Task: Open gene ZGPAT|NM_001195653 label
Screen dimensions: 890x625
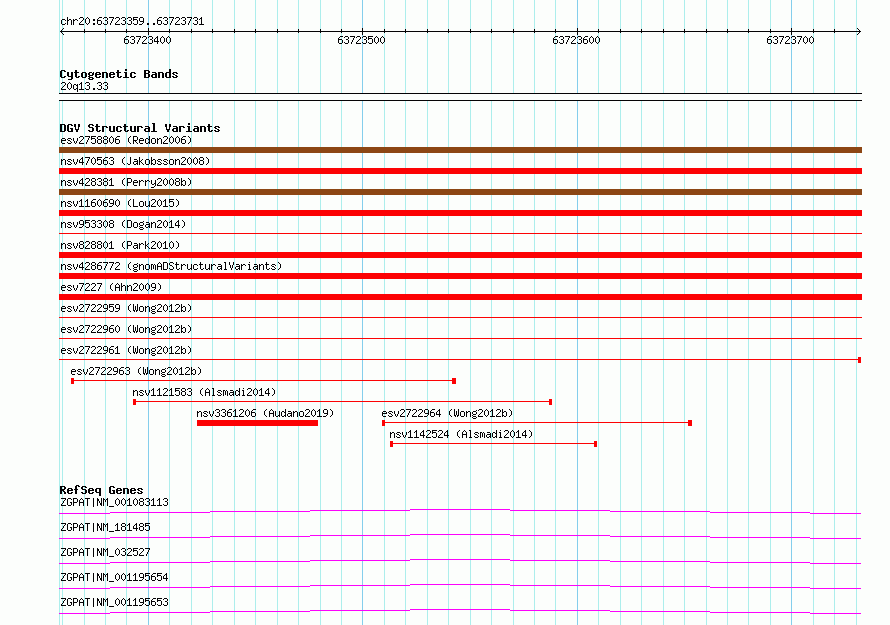Action: pyautogui.click(x=114, y=602)
